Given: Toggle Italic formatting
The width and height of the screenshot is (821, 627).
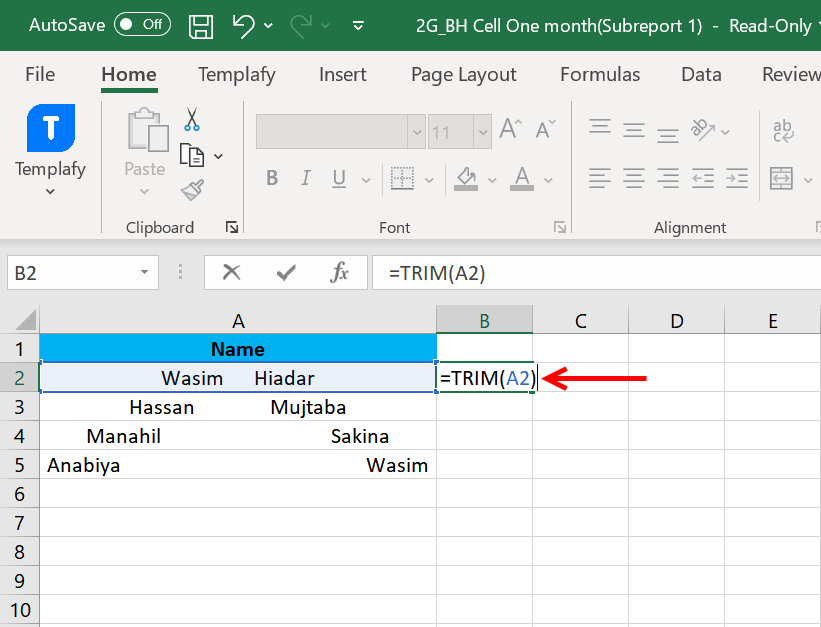Looking at the screenshot, I should (x=305, y=178).
